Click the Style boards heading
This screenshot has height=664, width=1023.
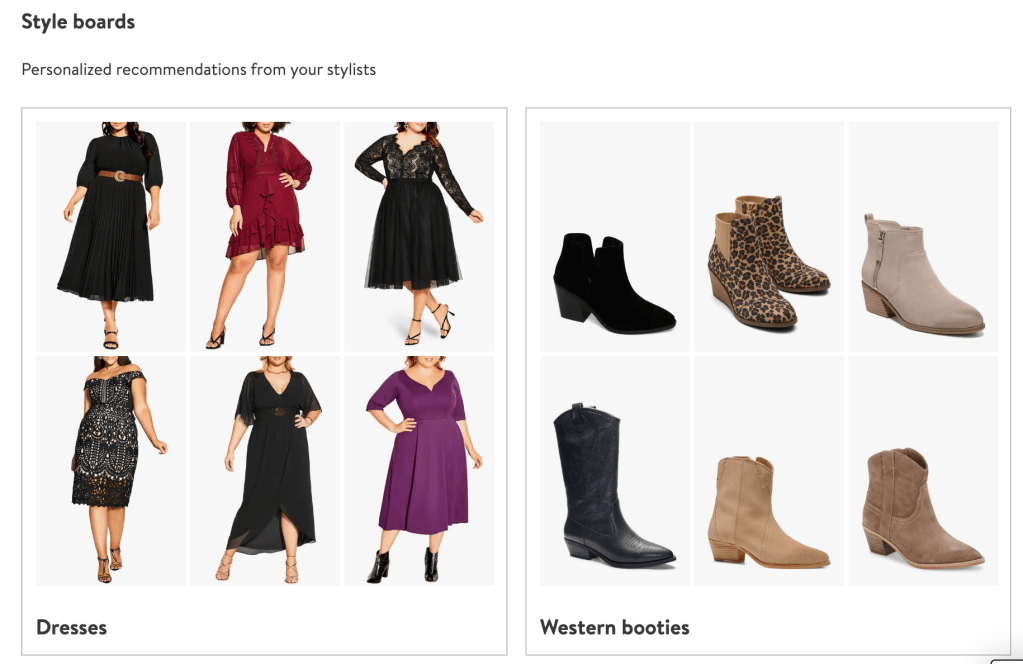point(78,22)
